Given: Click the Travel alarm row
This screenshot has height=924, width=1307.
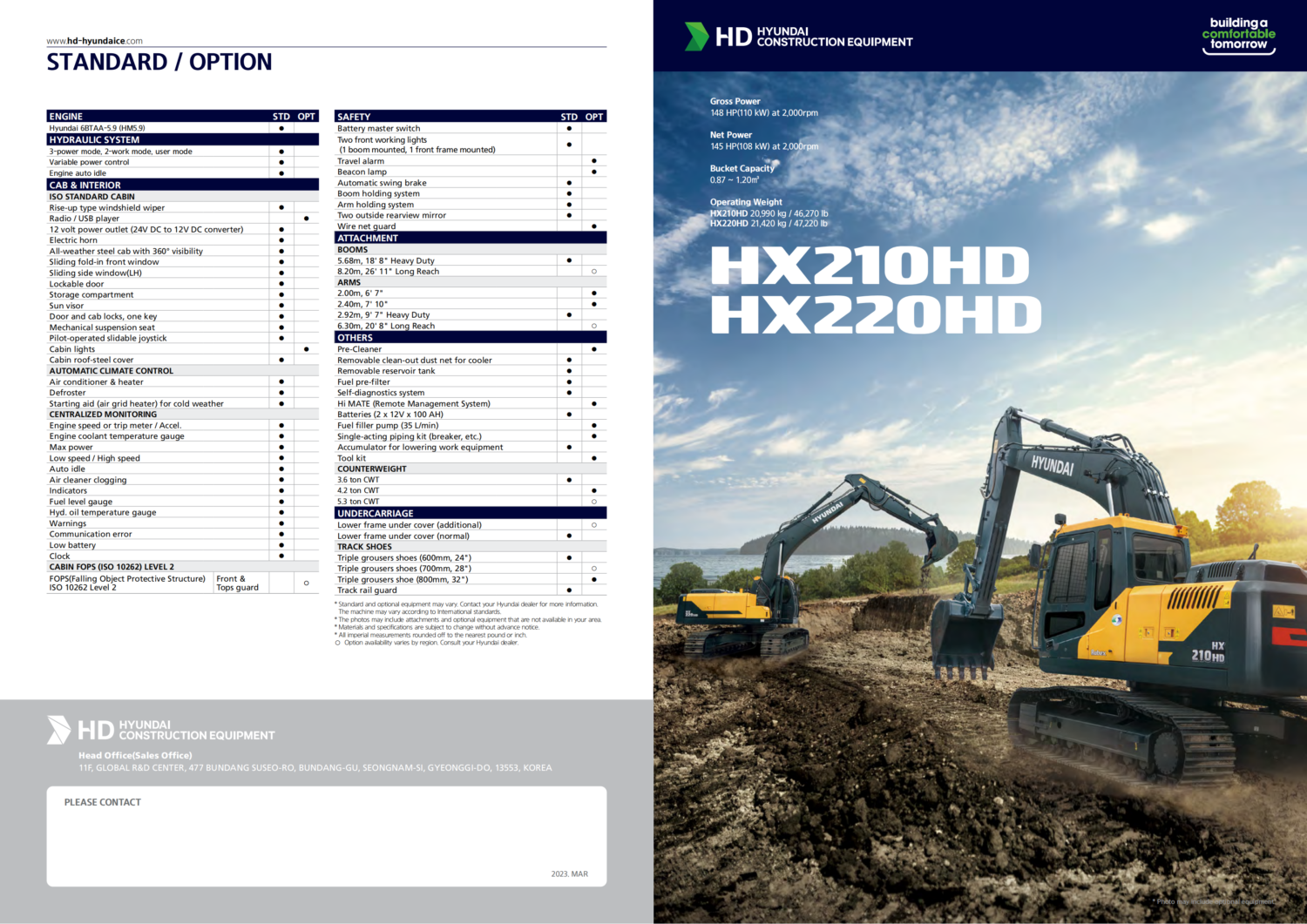Looking at the screenshot, I should [x=471, y=161].
